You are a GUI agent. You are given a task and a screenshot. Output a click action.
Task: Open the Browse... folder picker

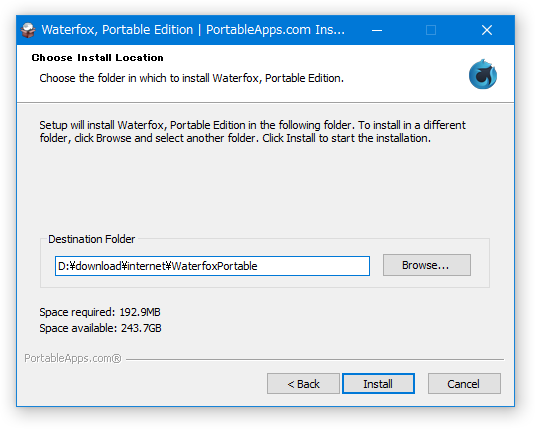pos(426,265)
